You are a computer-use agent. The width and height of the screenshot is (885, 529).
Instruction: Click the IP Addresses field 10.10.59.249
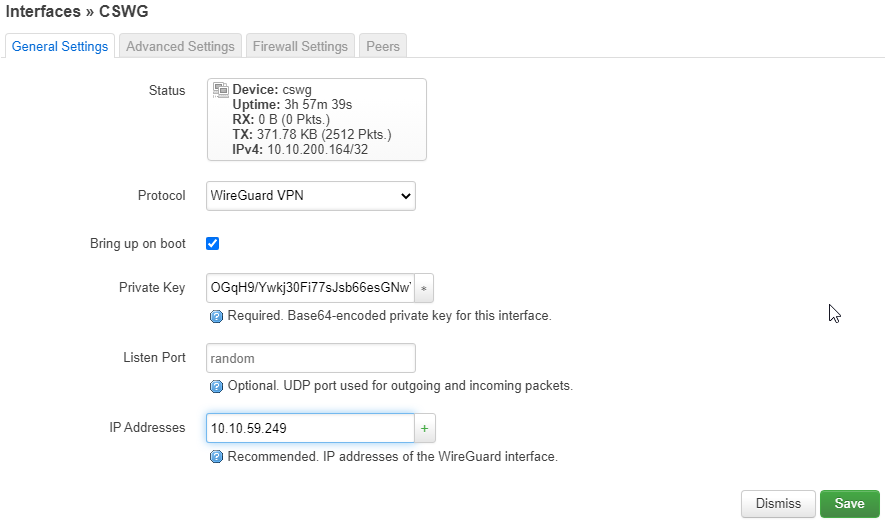[x=310, y=429]
